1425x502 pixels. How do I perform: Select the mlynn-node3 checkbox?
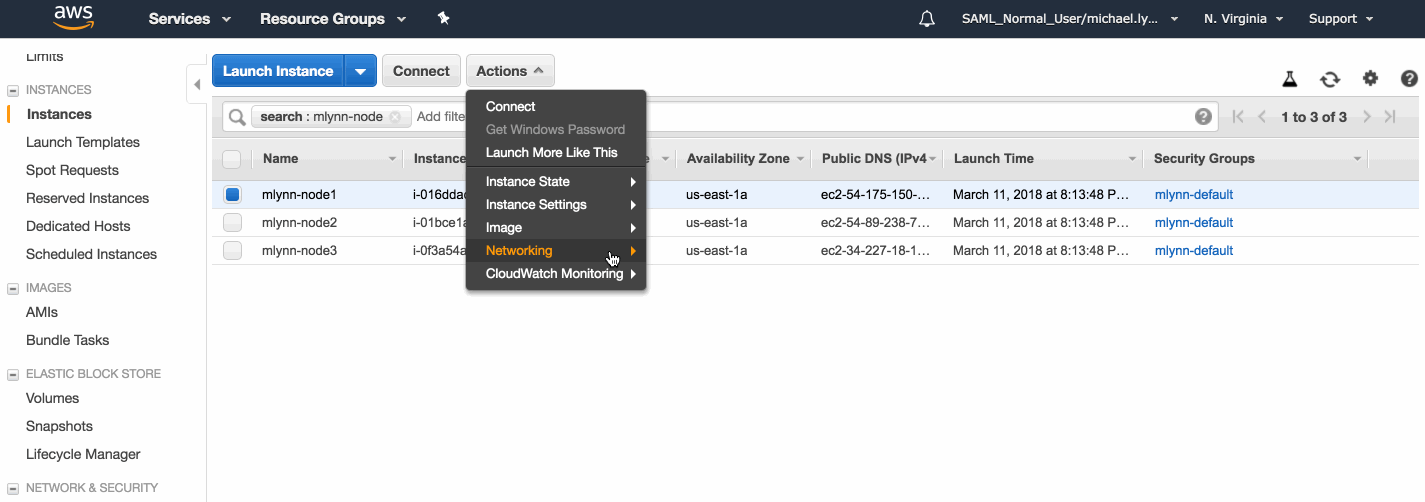(x=232, y=251)
